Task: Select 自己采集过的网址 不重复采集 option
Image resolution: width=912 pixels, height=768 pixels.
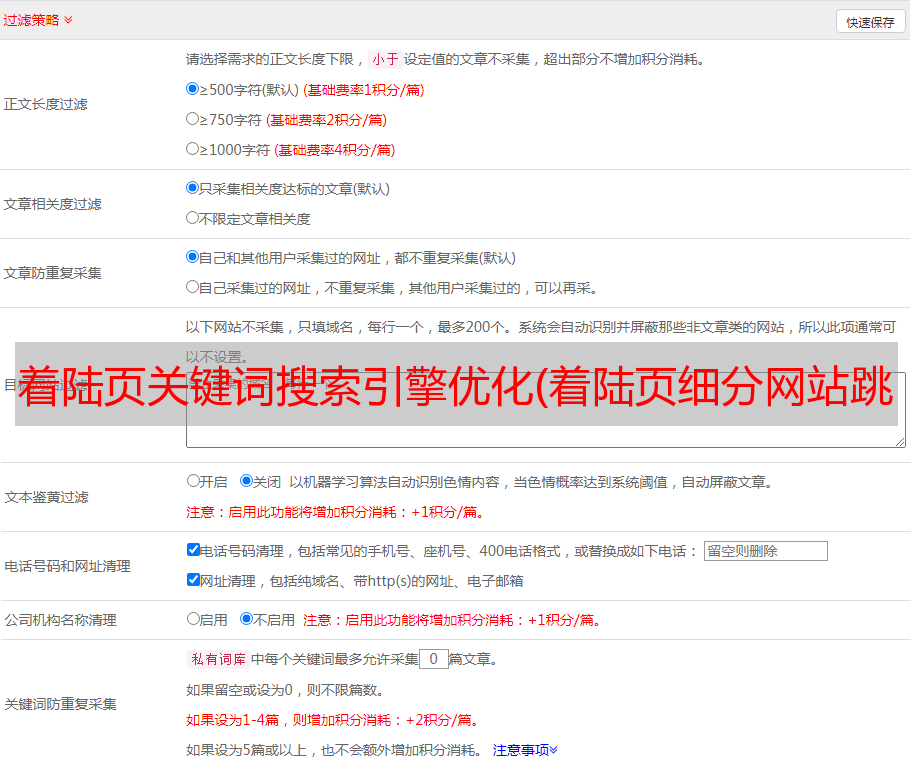Action: pos(193,287)
